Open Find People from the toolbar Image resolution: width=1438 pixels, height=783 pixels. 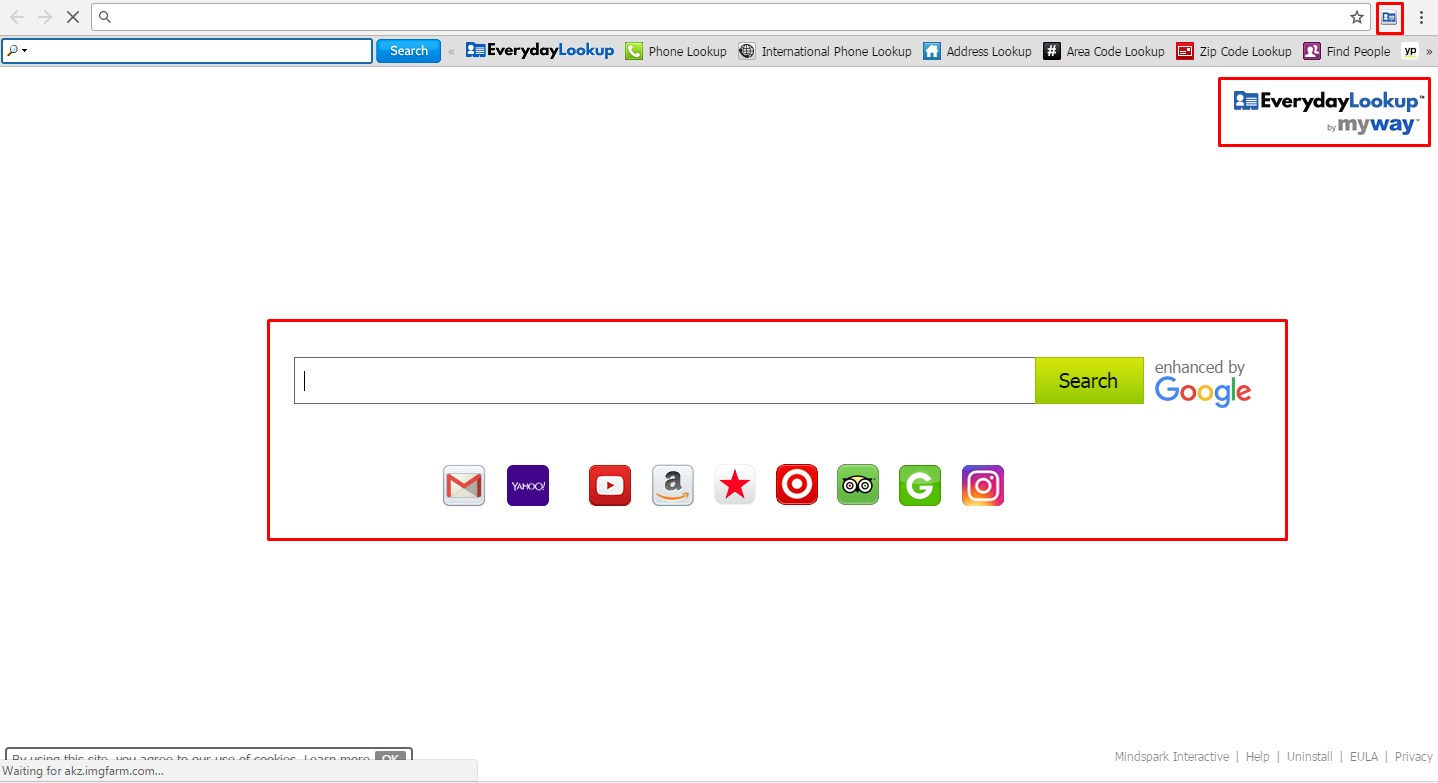click(1347, 51)
